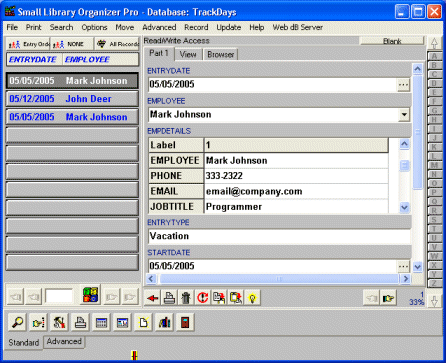Screen dimensions: 446x363
Task: Open the Record menu
Action: (196, 27)
